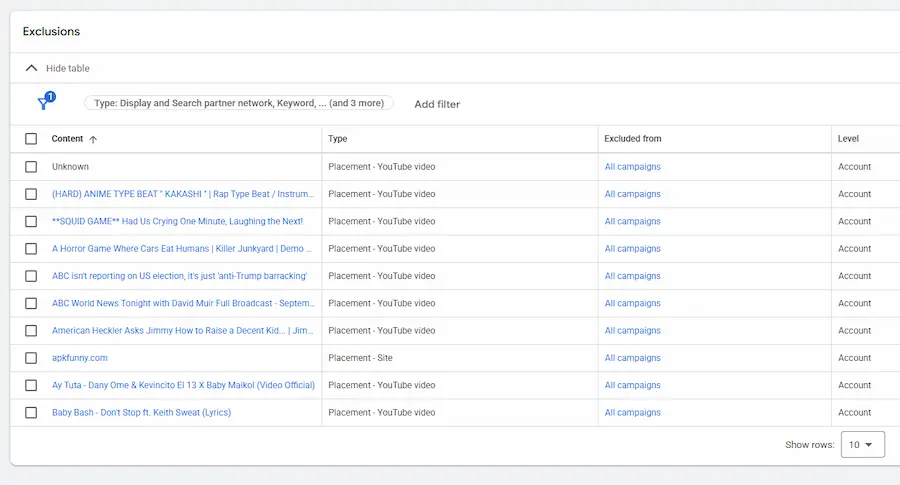The width and height of the screenshot is (900, 485).
Task: Open ABC isn't reporting on US election link
Action: [x=180, y=276]
